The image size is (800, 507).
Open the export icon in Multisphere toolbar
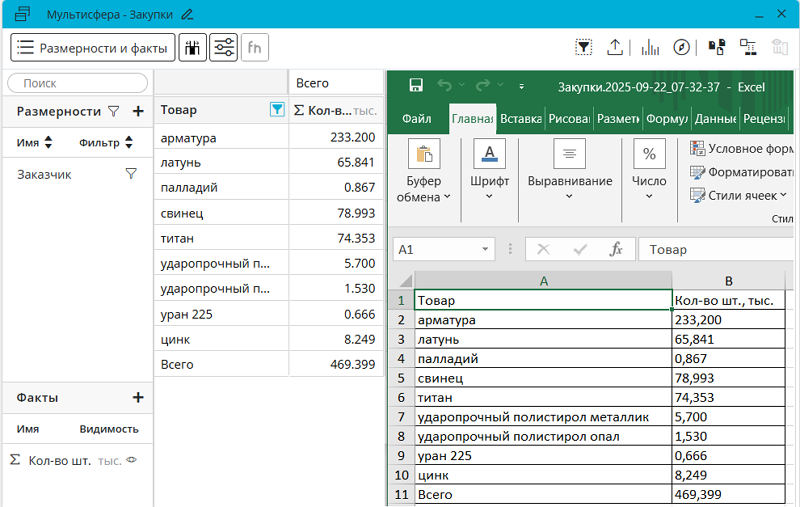coord(615,47)
